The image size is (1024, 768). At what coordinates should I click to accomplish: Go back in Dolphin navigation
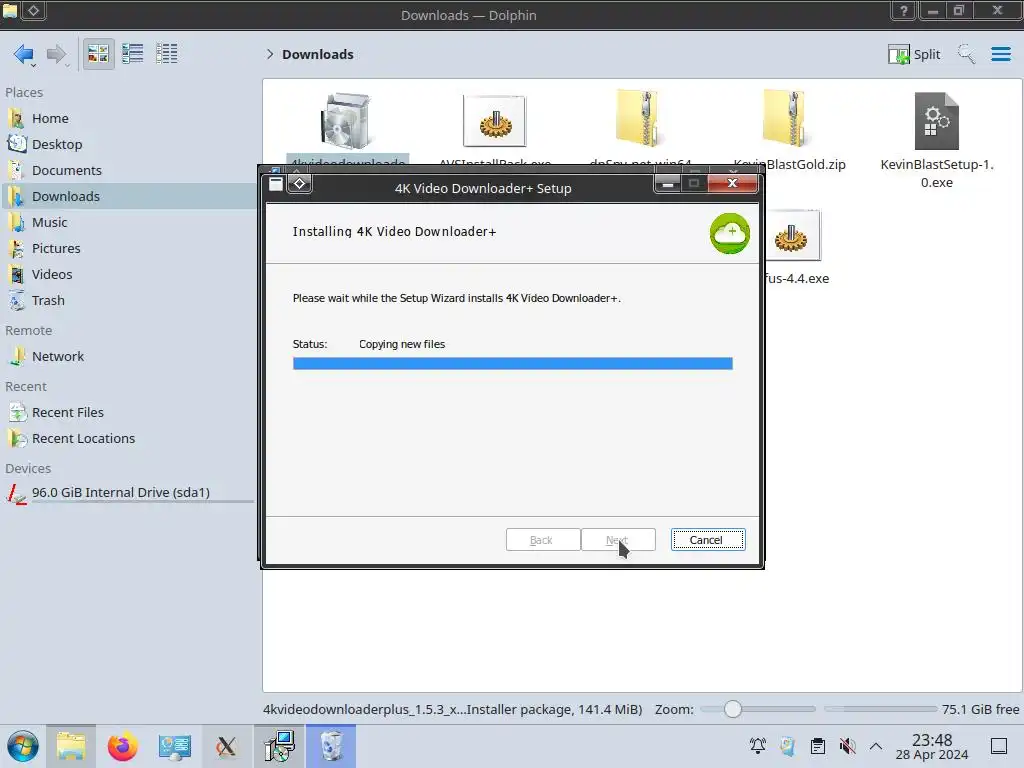[24, 54]
